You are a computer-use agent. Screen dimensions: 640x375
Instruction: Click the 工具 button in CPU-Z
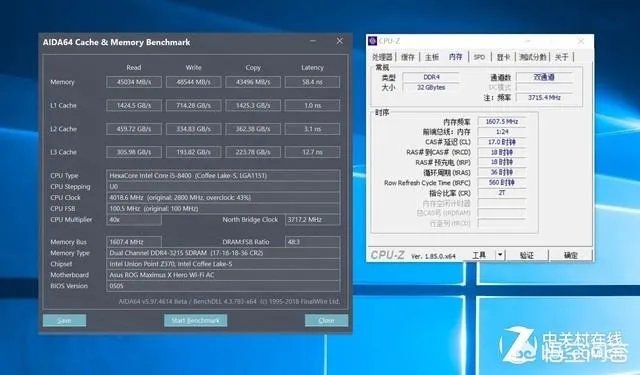(x=479, y=255)
